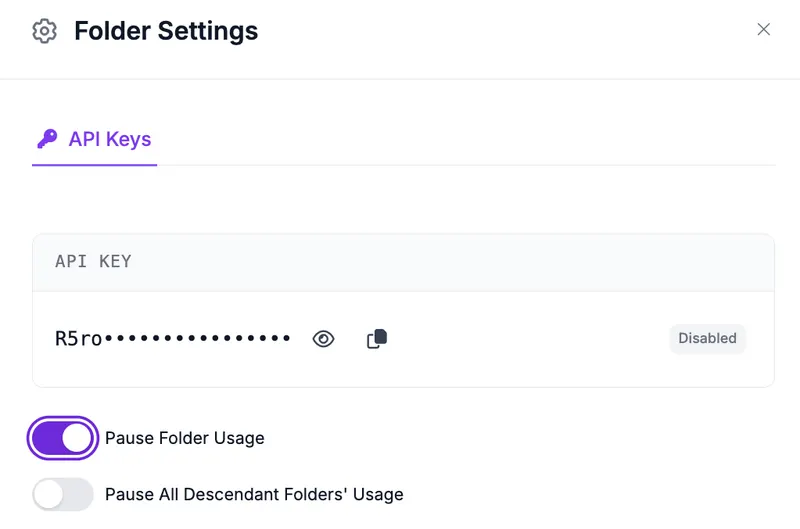Click the purple underline beneath API Keys
The image size is (800, 529).
94,165
